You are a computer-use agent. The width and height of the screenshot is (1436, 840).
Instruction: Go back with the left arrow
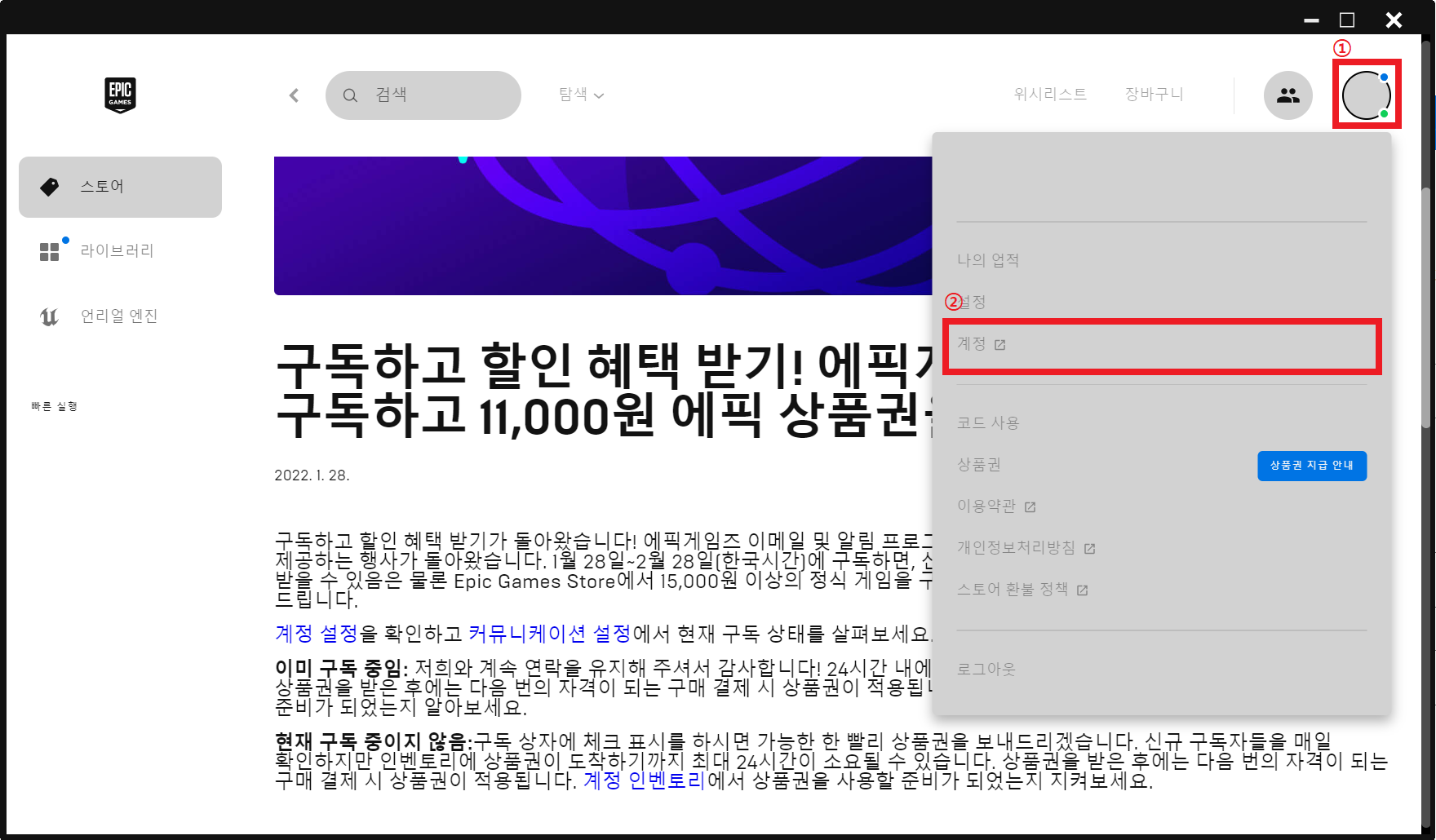pos(295,95)
